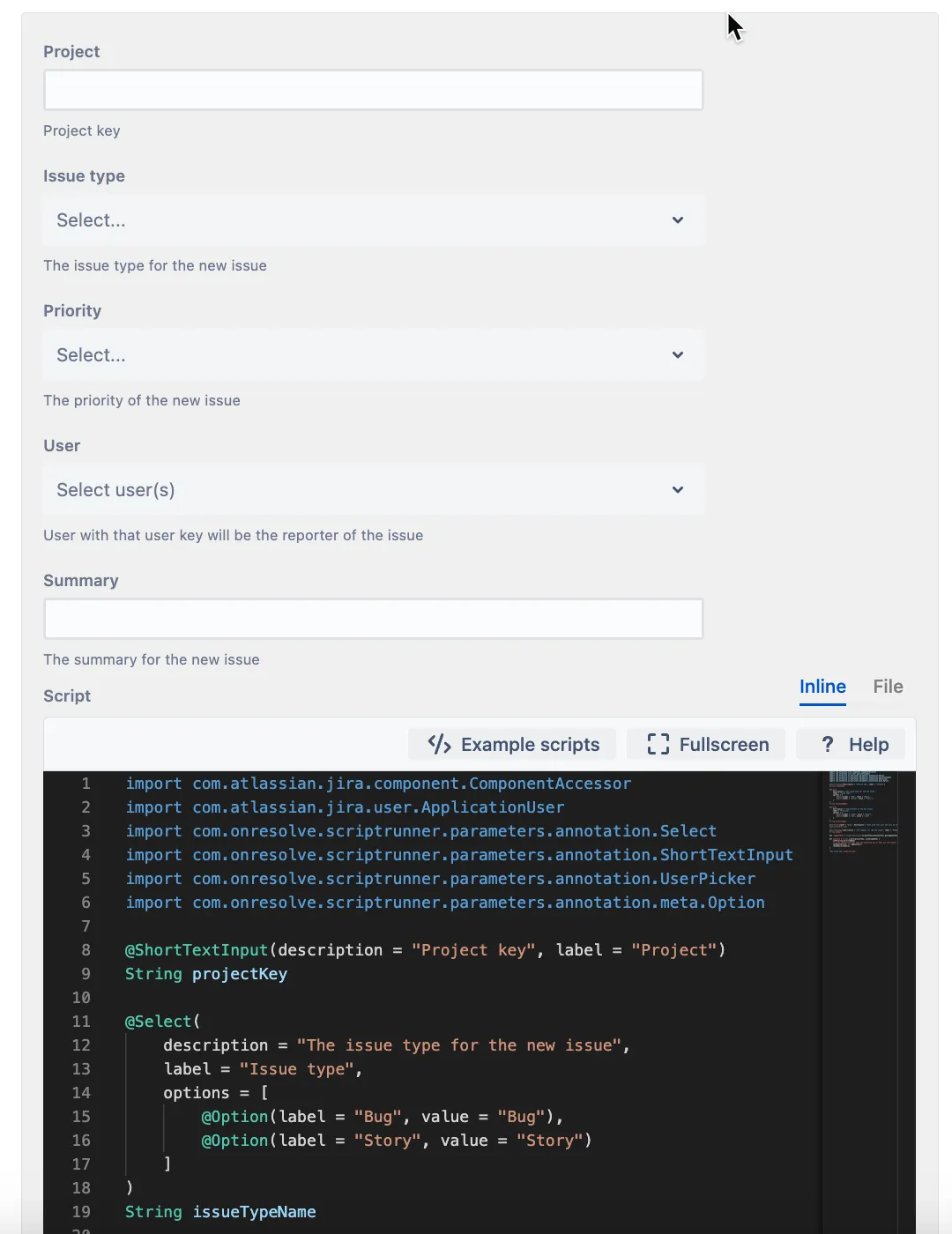Click the Project key input field
This screenshot has height=1234, width=952.
click(x=373, y=90)
